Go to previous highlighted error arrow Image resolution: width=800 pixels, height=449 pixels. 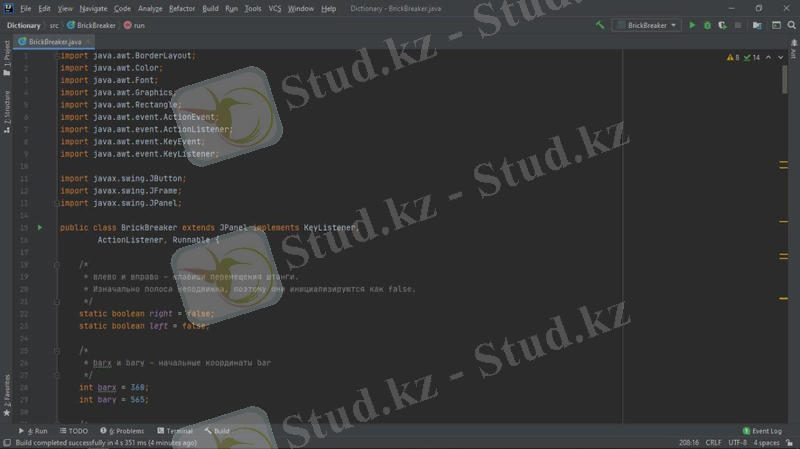768,58
